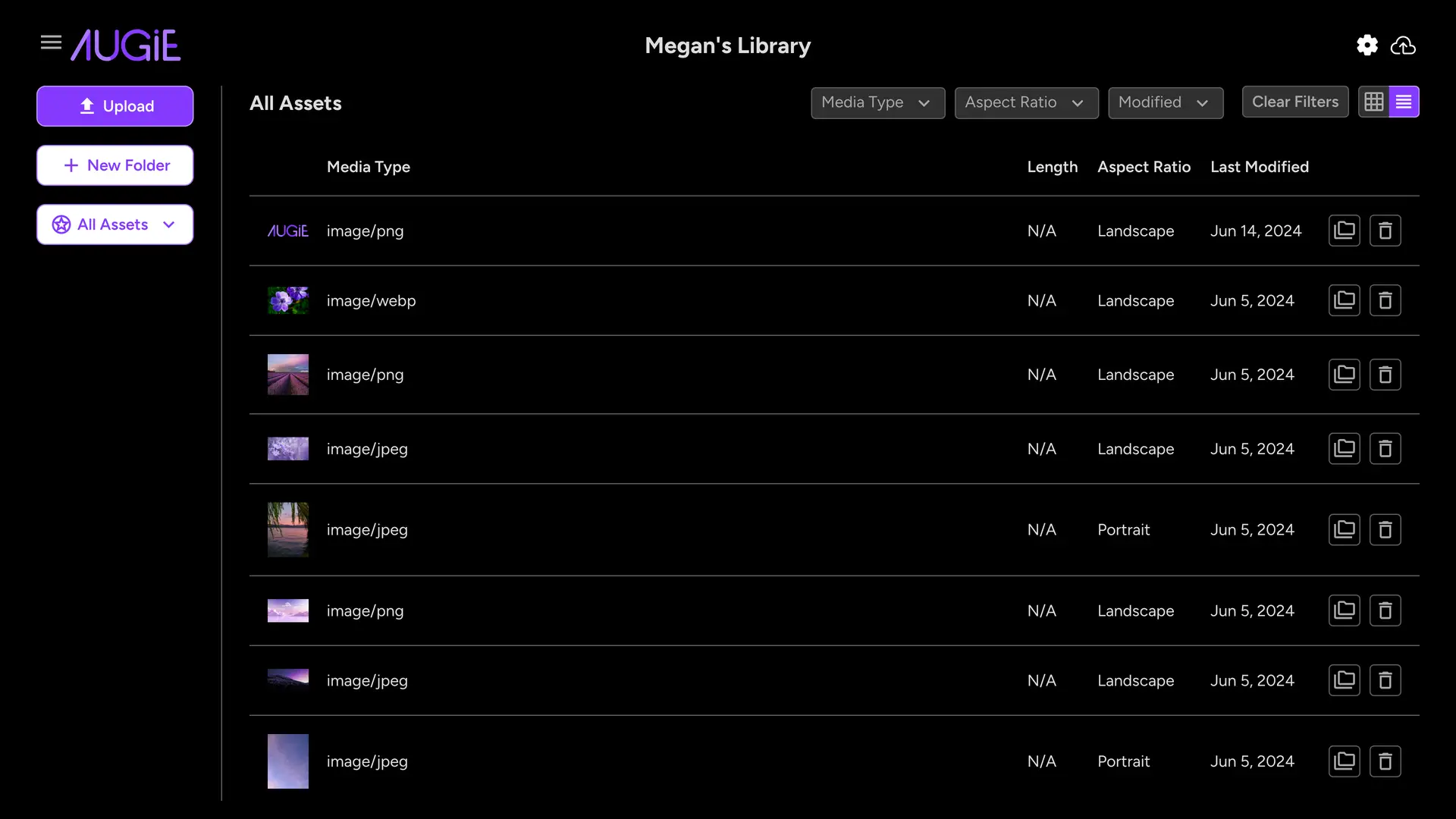
Task: Click the Augie logo to go home
Action: coord(125,44)
